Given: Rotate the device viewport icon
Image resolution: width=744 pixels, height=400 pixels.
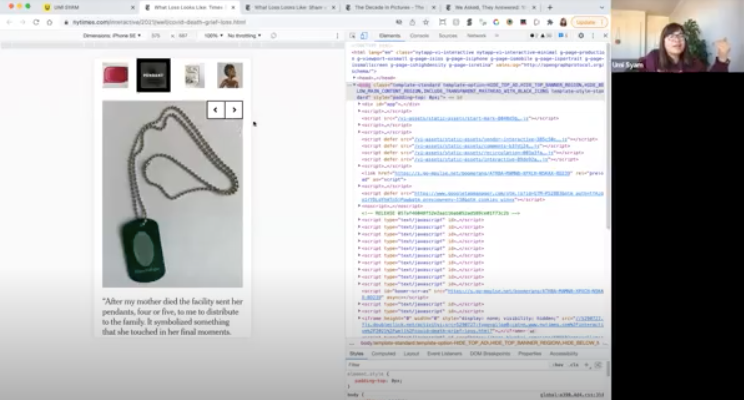Looking at the screenshot, I should 273,36.
